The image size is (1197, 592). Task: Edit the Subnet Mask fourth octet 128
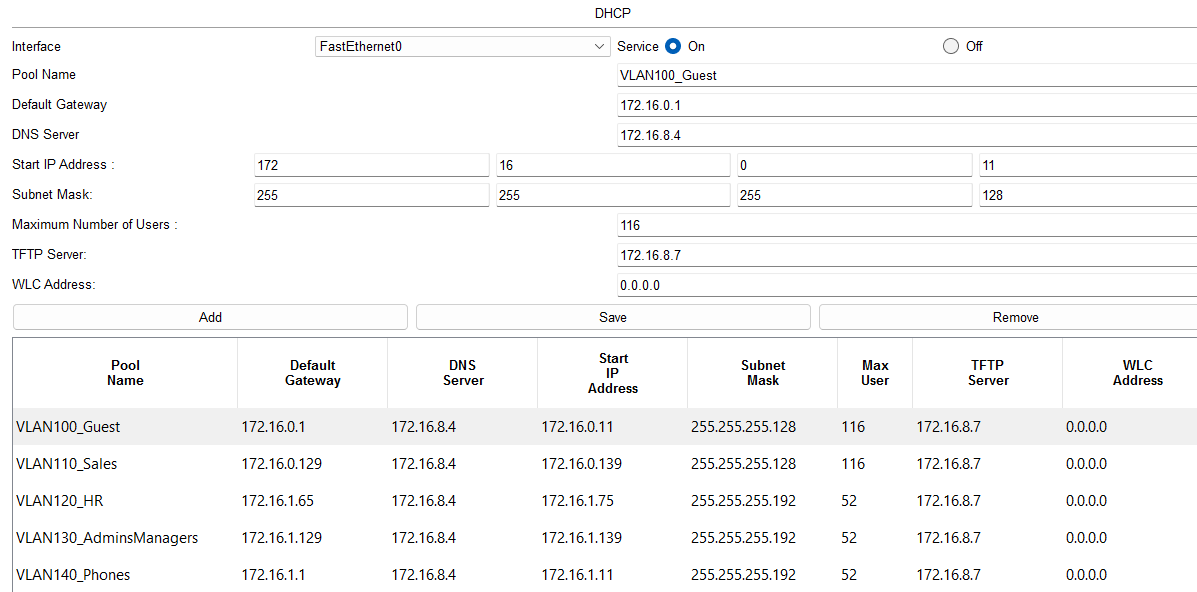coord(1088,195)
